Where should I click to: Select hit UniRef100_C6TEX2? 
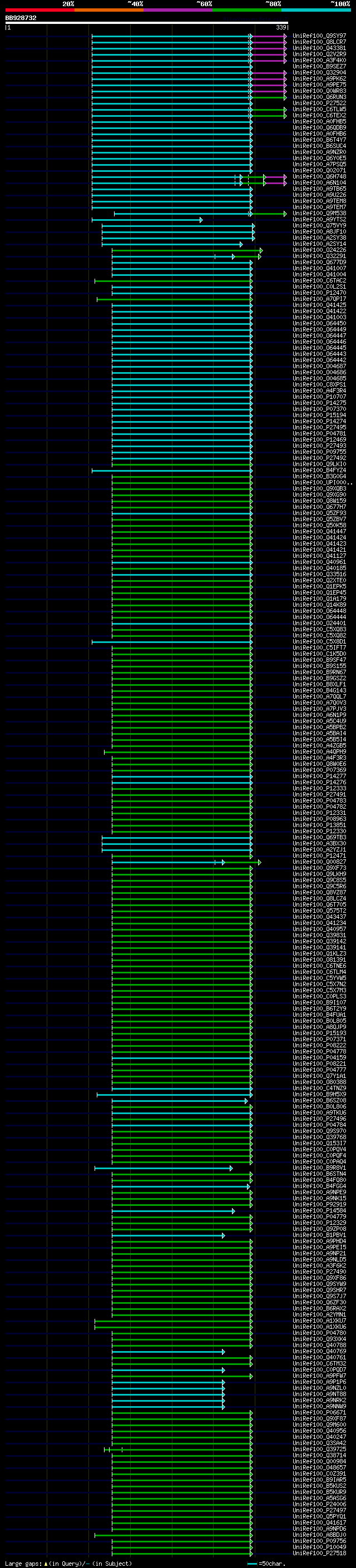pyautogui.click(x=319, y=116)
